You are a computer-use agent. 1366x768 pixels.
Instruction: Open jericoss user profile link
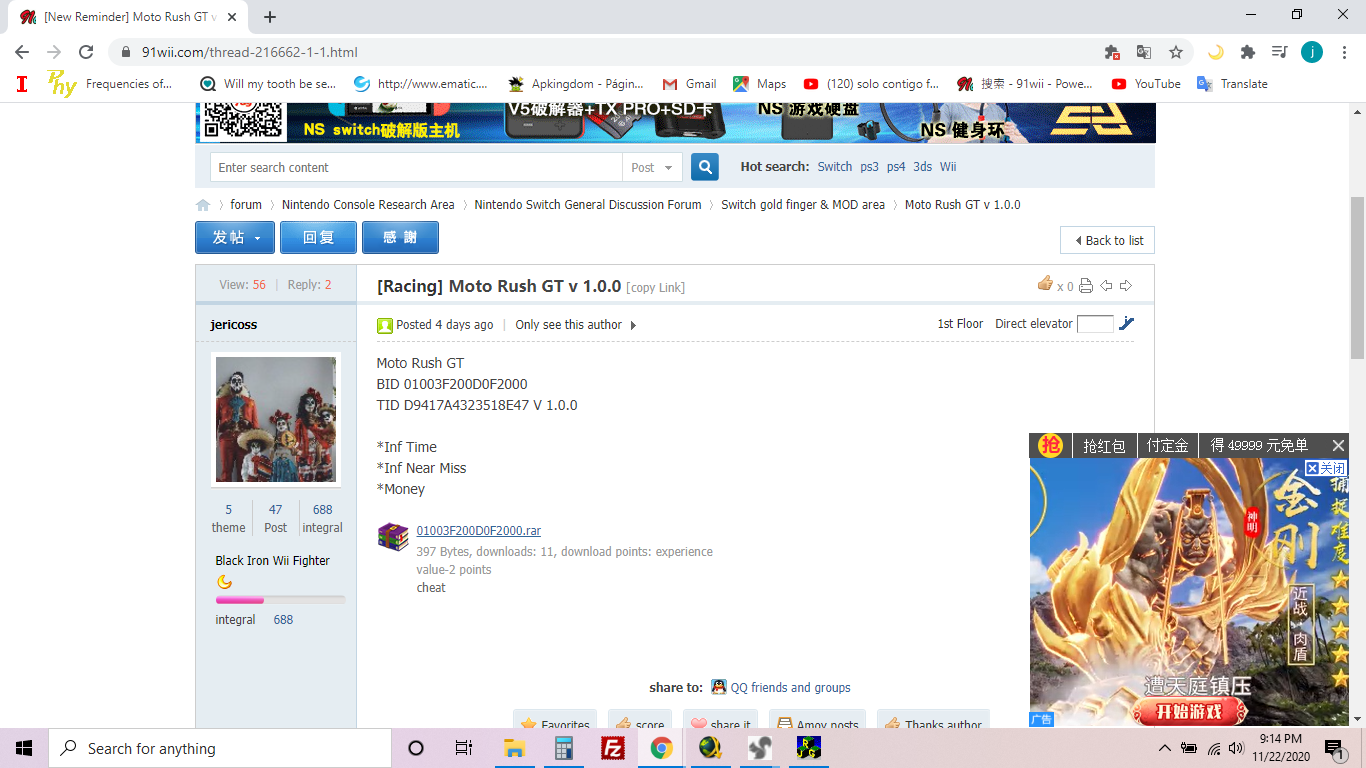pyautogui.click(x=234, y=325)
